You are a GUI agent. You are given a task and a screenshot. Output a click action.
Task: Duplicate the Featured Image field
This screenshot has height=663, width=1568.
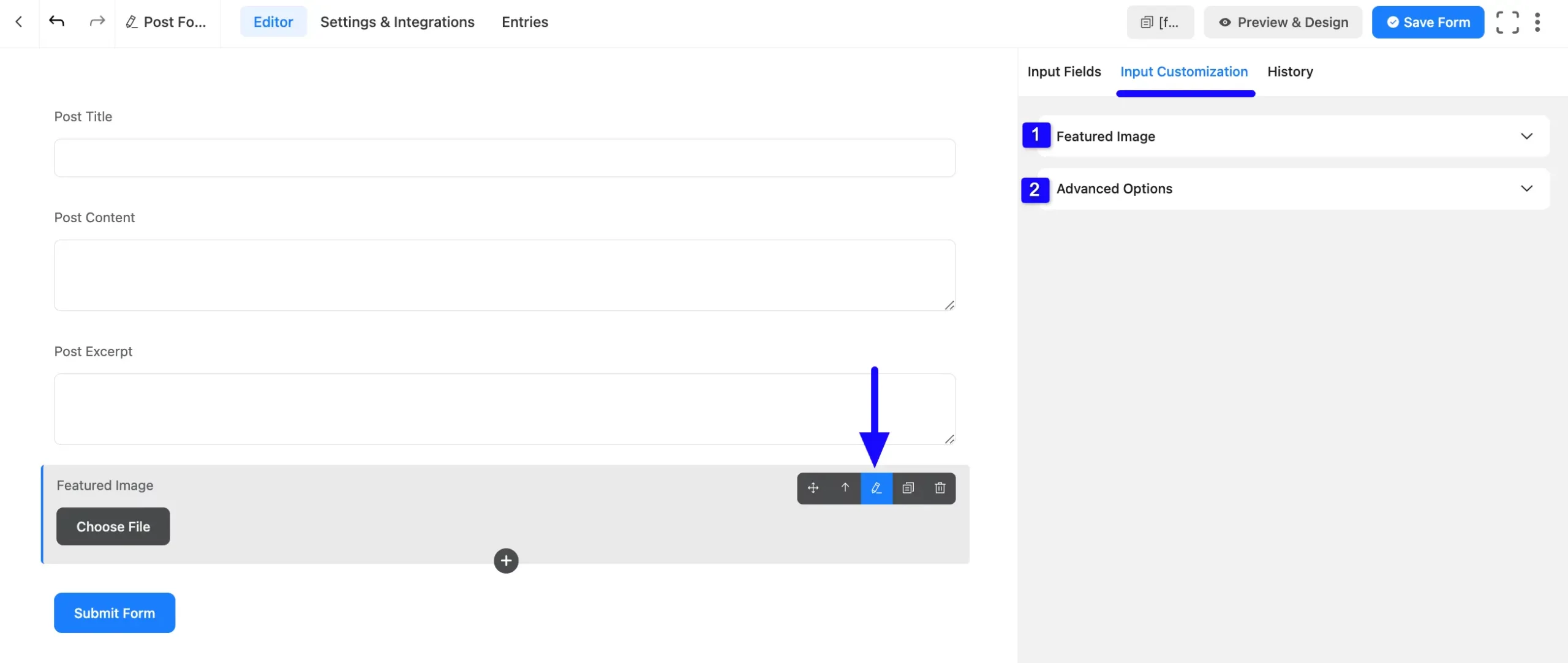(908, 488)
